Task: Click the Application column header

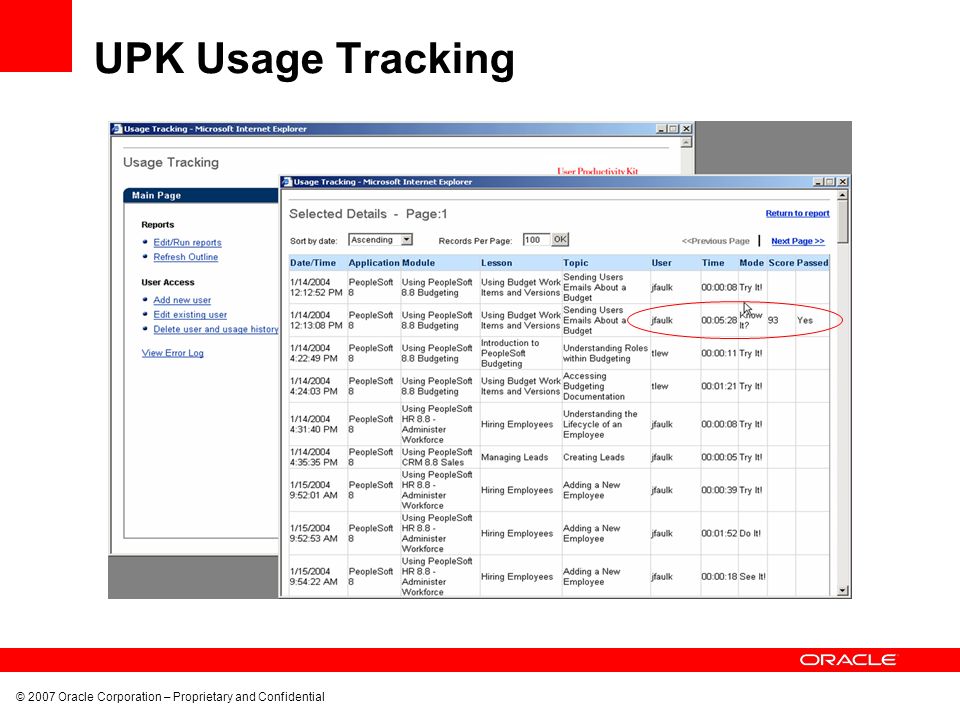Action: coord(373,263)
